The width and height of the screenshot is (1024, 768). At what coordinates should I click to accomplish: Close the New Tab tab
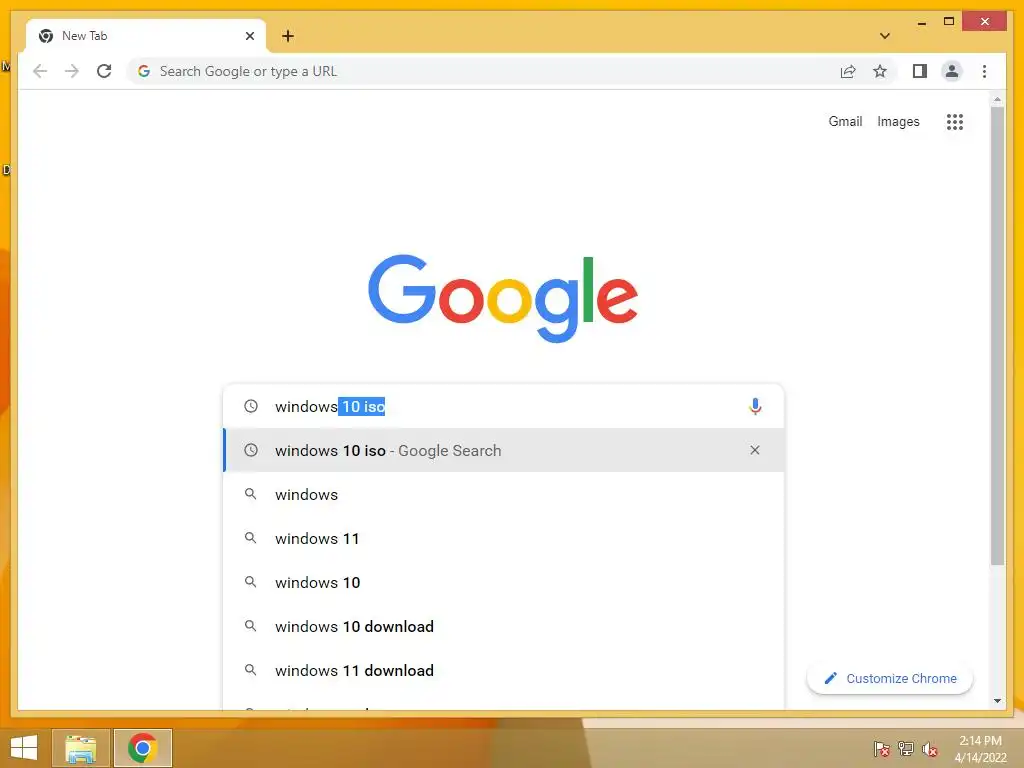pos(249,36)
